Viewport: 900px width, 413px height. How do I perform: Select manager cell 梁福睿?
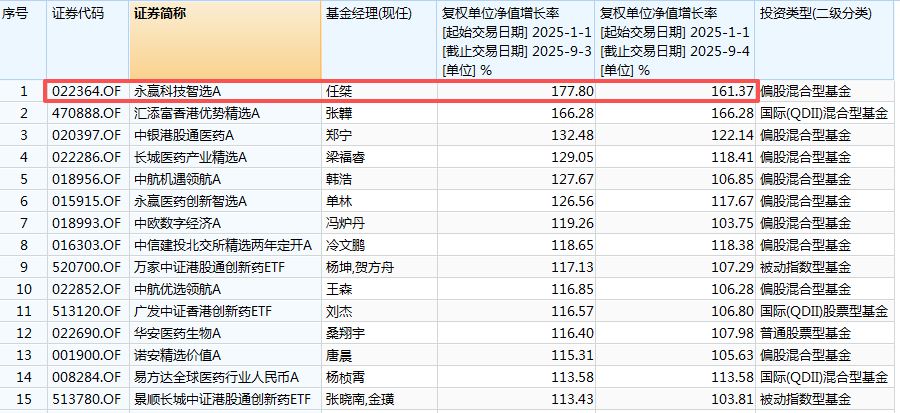(x=344, y=157)
